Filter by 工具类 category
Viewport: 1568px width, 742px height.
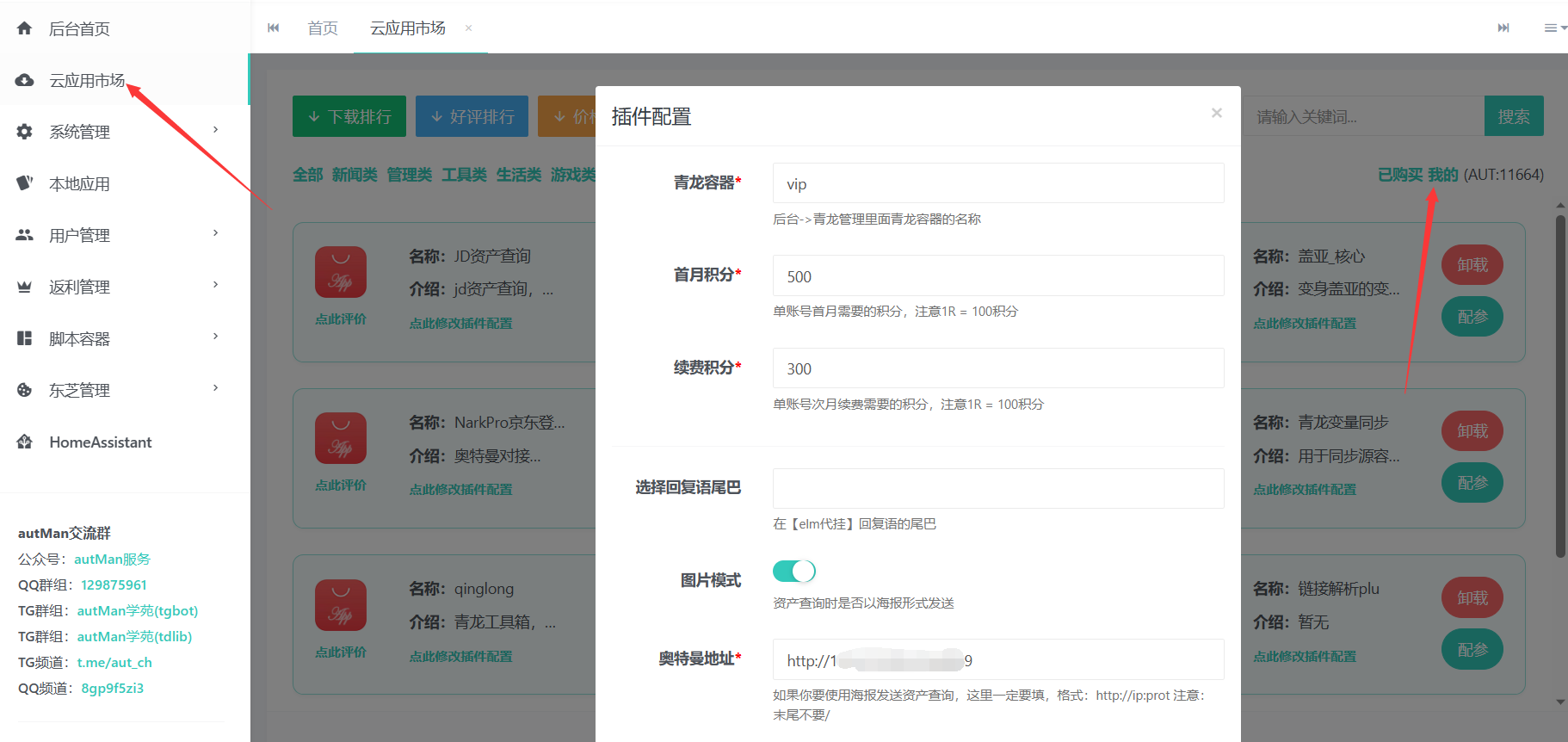click(464, 175)
